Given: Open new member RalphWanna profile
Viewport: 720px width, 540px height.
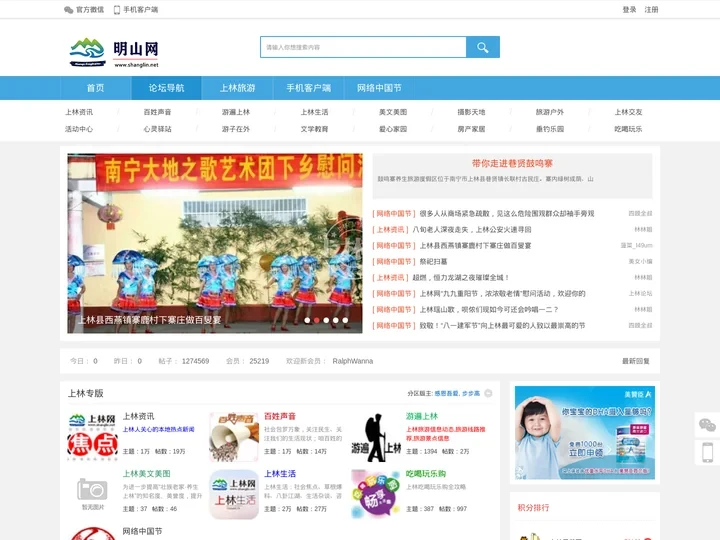Looking at the screenshot, I should click(x=353, y=361).
